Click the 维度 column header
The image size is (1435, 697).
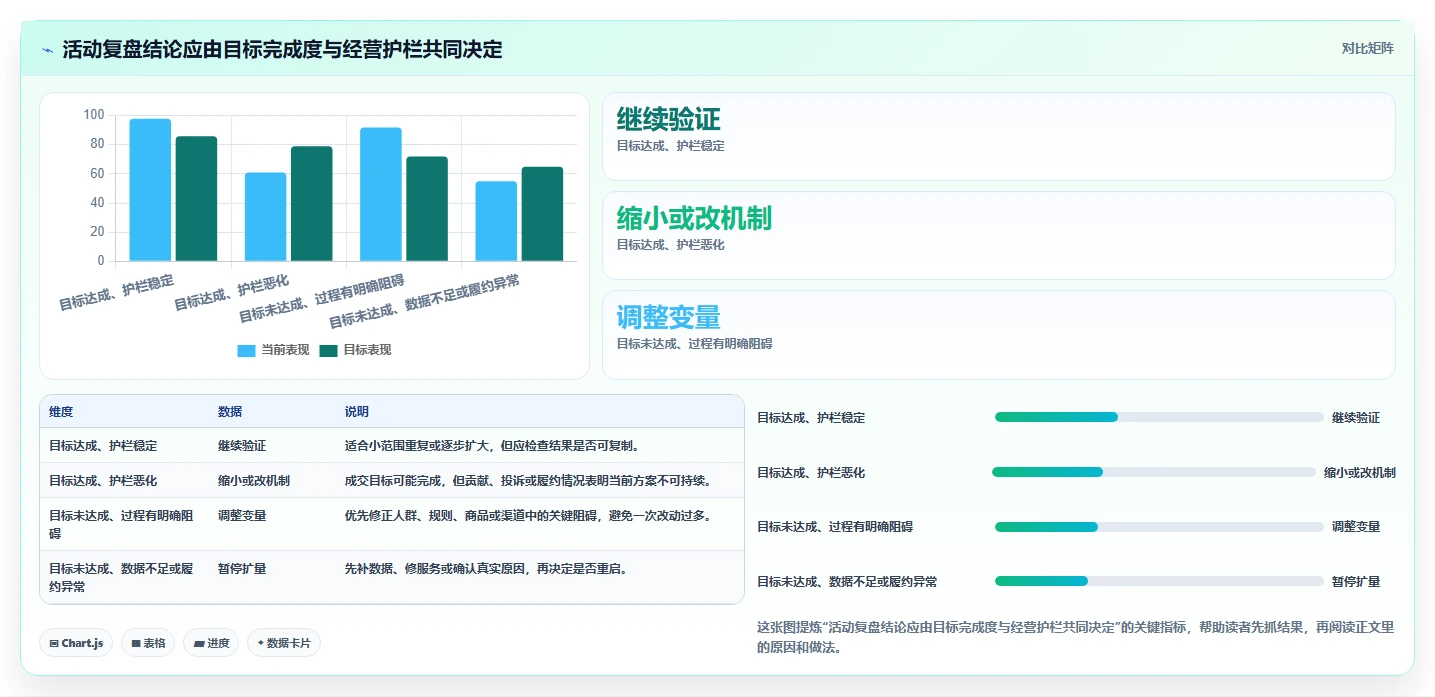[x=61, y=412]
